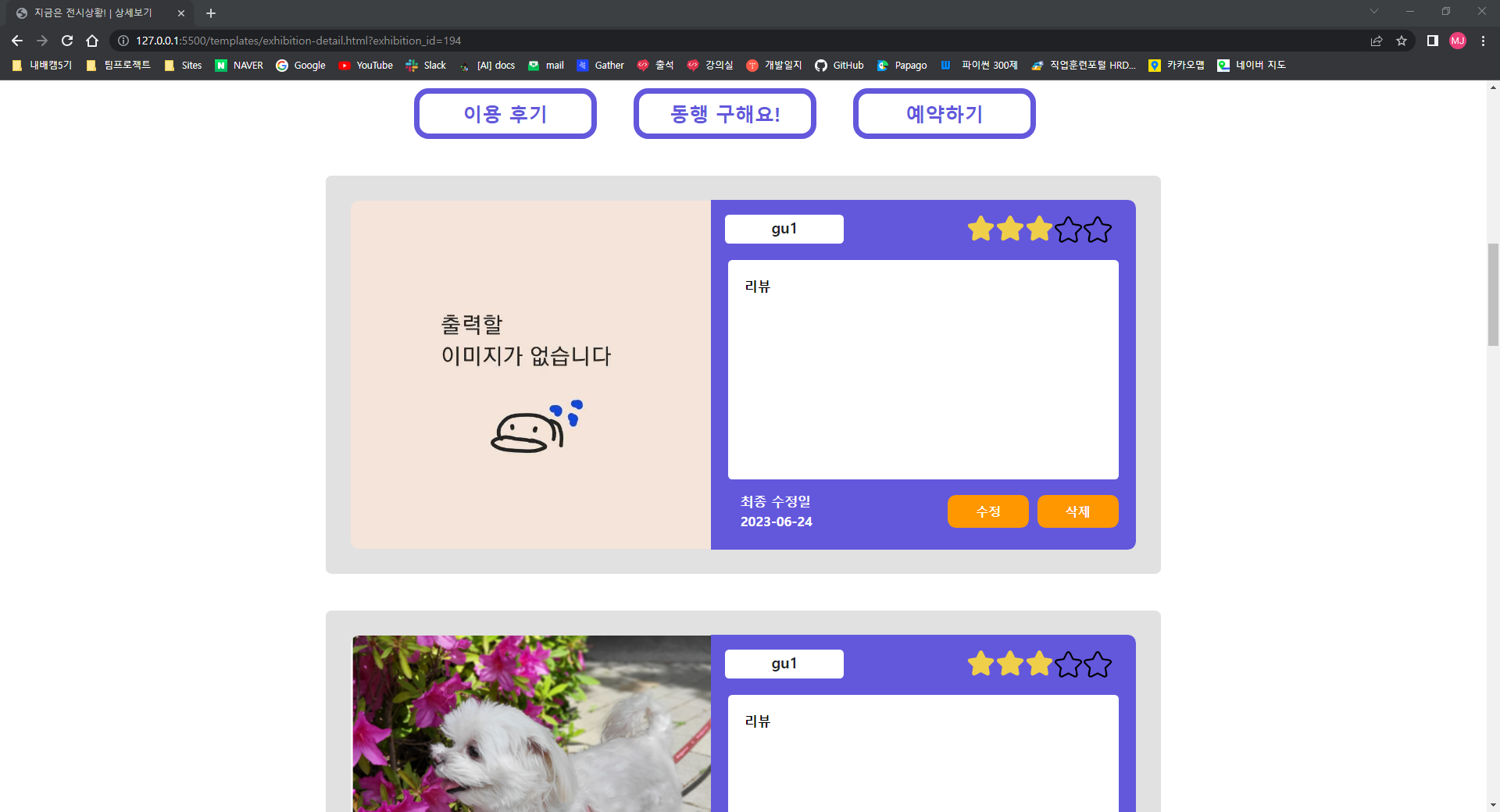Open a new tab with the plus icon

click(x=211, y=13)
